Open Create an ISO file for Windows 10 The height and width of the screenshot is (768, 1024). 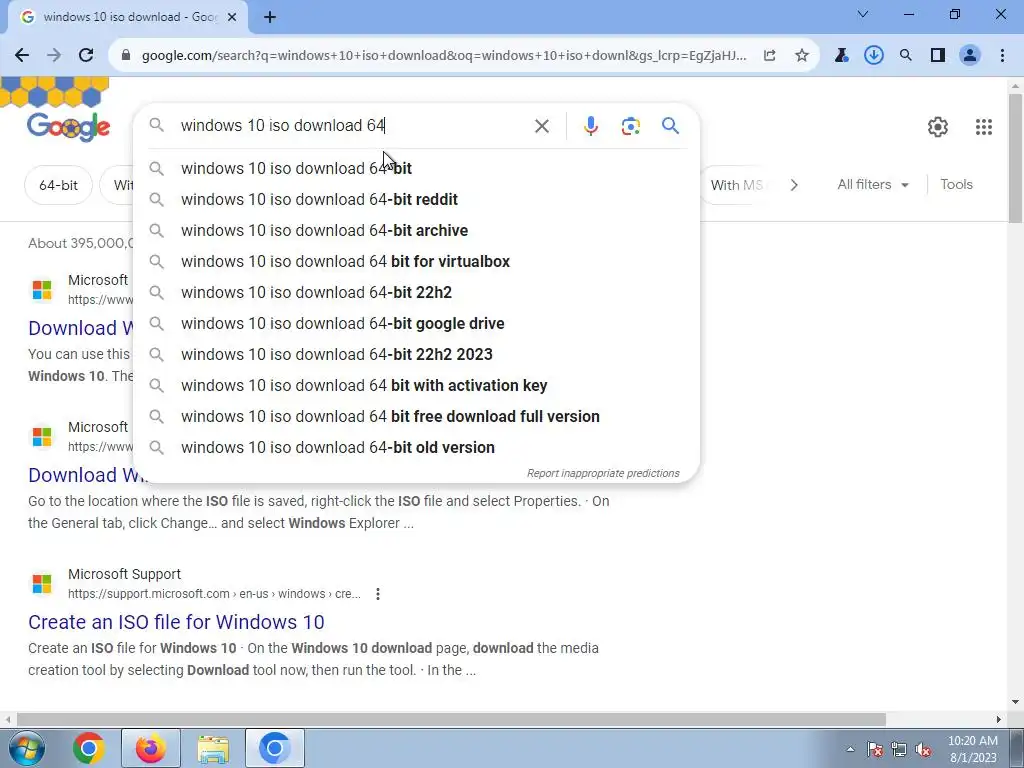pyautogui.click(x=176, y=622)
